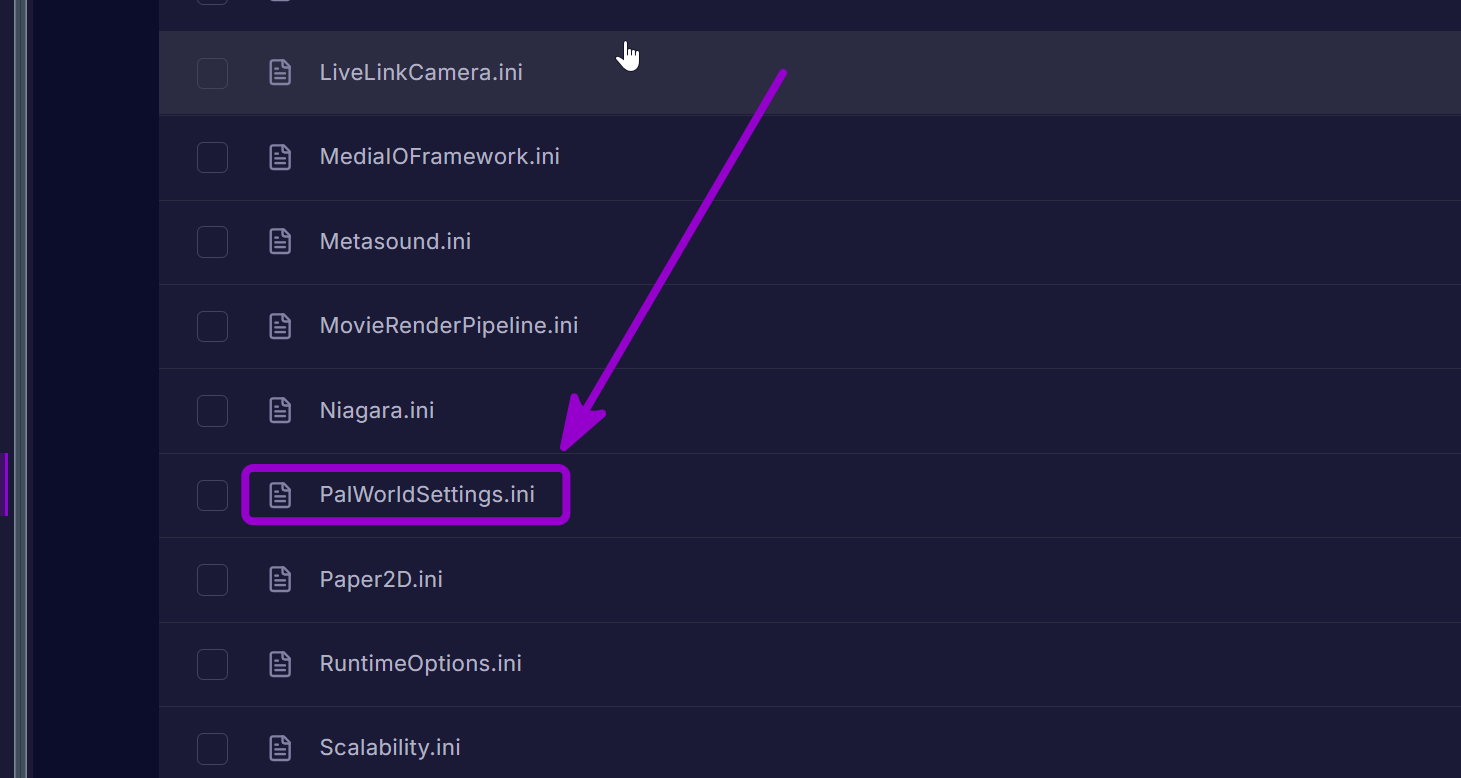Click the file icon beside Scalability.ini
The width and height of the screenshot is (1461, 778).
(280, 747)
